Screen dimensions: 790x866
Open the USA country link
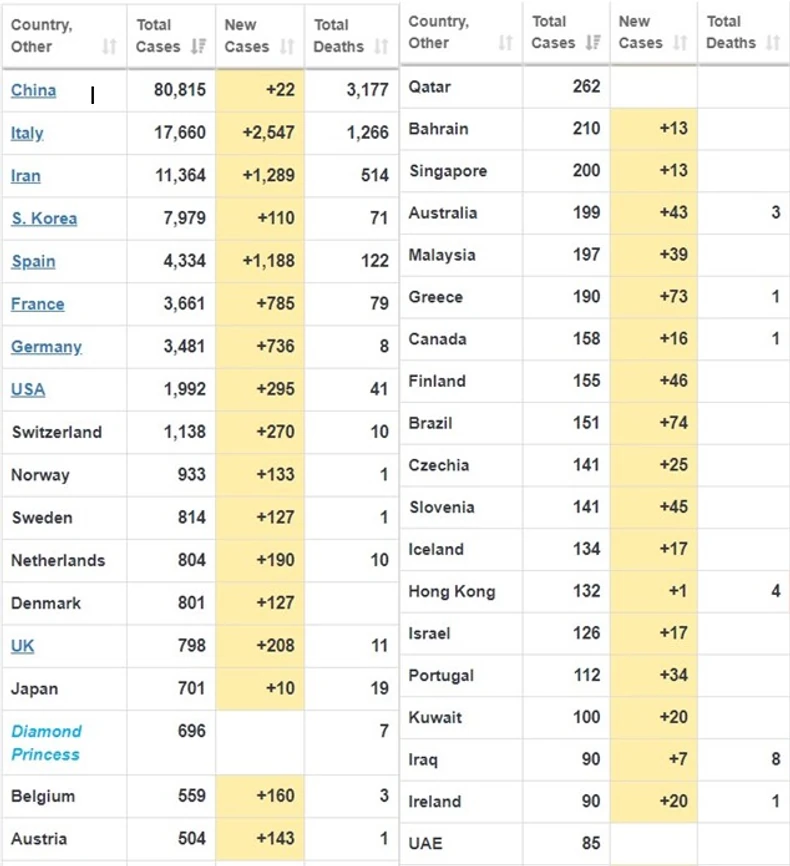coord(28,390)
